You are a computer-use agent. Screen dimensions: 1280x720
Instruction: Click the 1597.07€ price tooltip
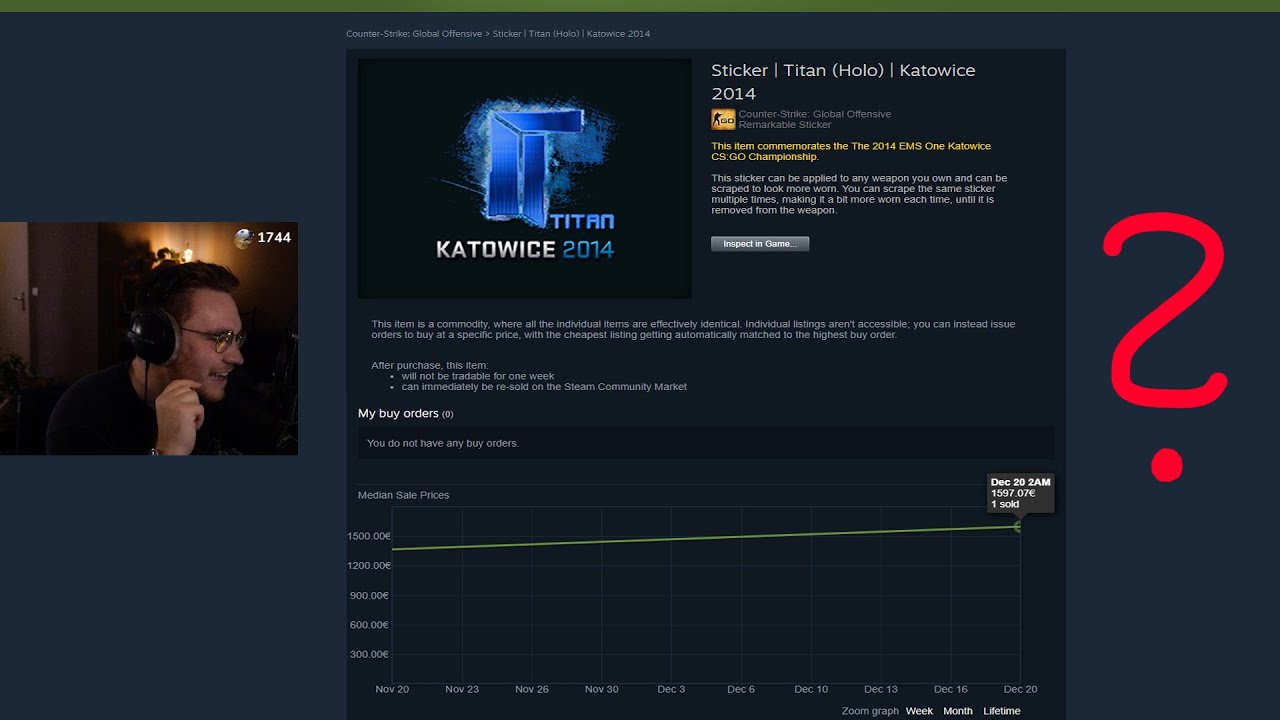tap(1020, 493)
